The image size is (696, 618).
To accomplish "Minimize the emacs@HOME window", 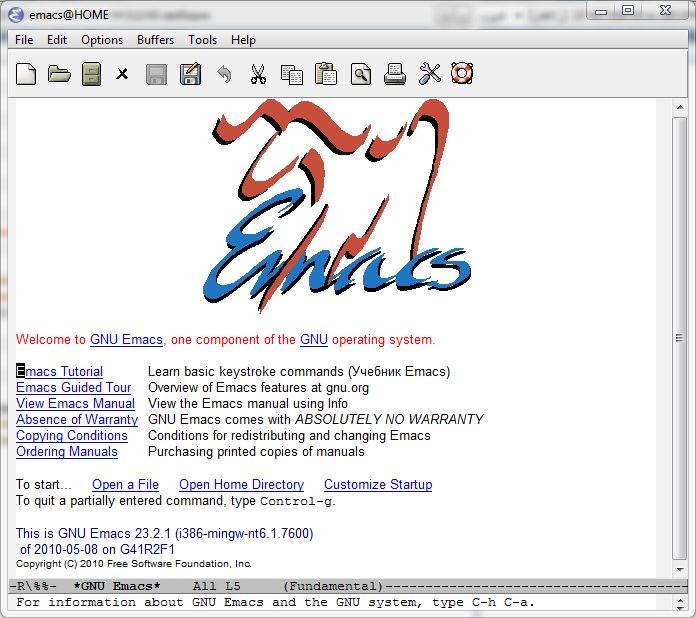I will (601, 11).
